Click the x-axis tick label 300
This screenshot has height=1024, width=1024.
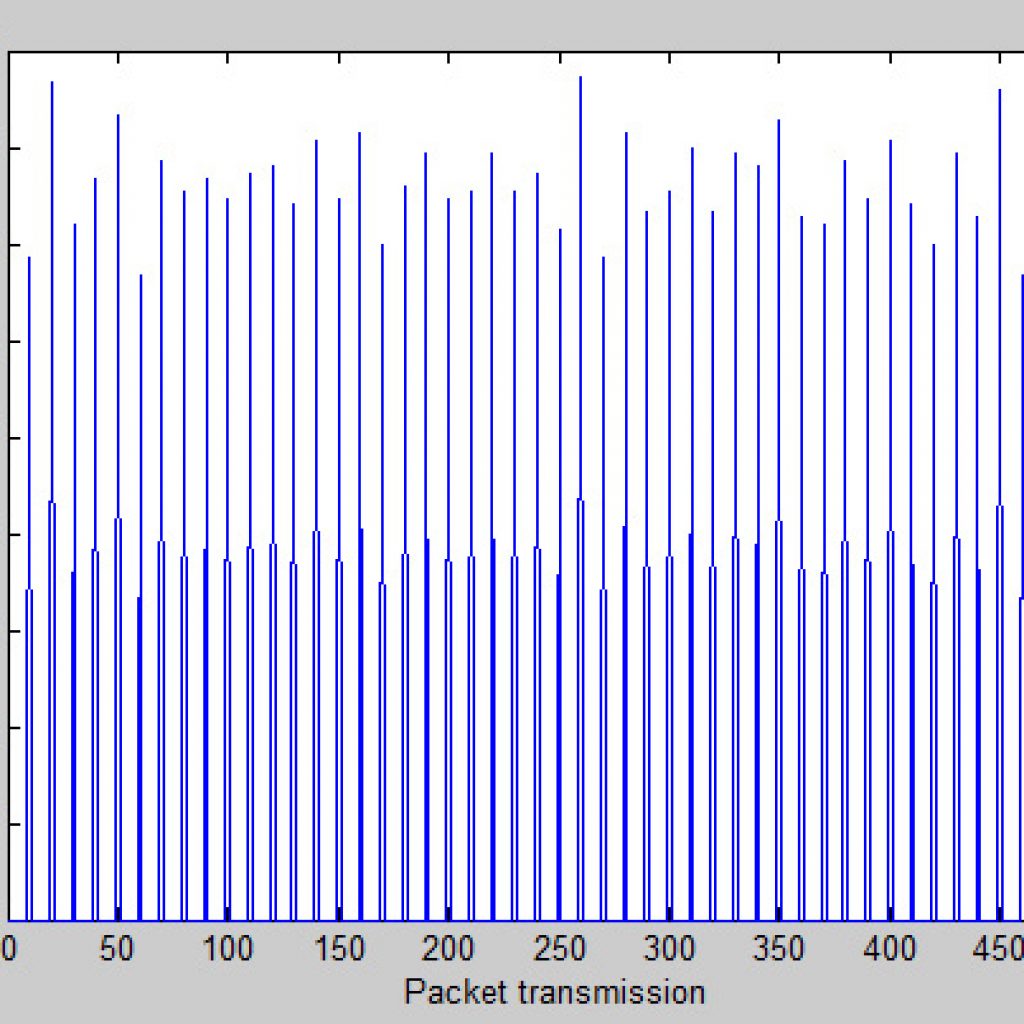coord(669,949)
